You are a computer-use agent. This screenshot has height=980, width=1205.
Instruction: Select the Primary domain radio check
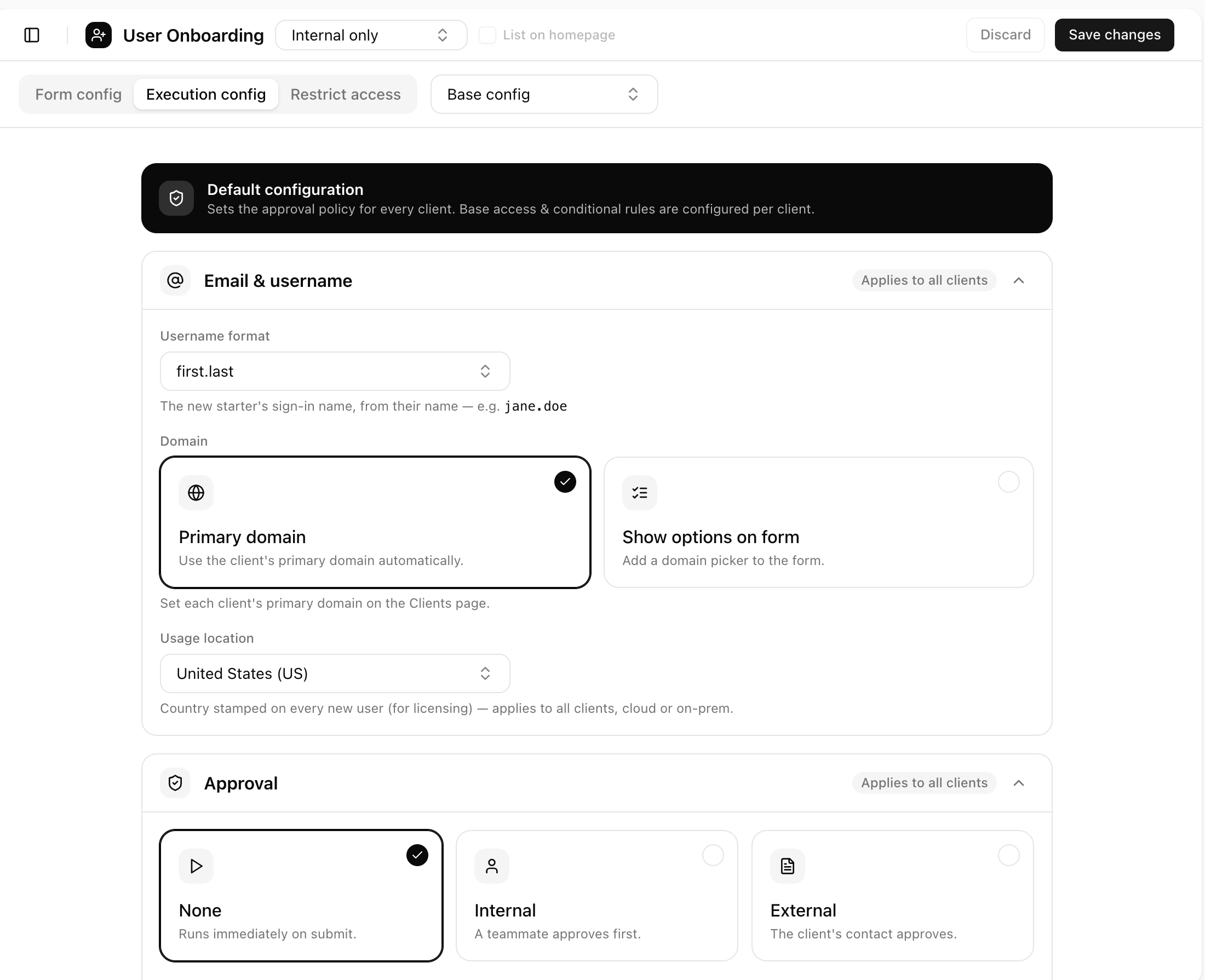[565, 482]
